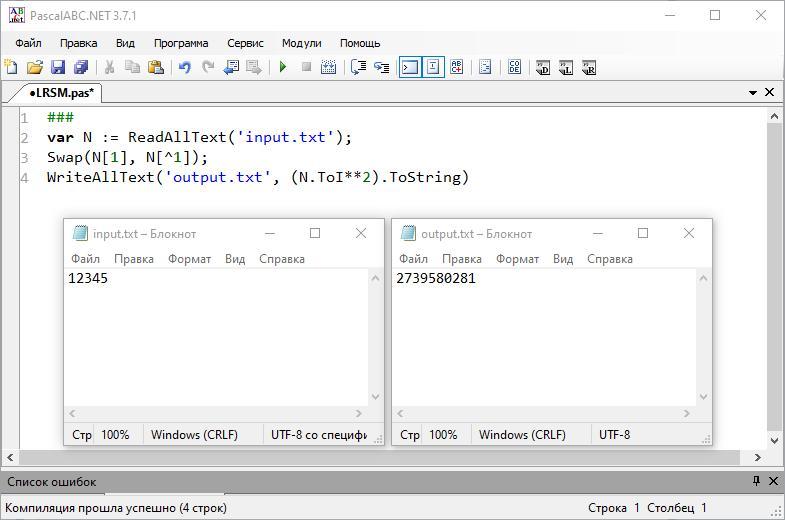Click Windows (CRLF) status in output.txt
This screenshot has width=785, height=520.
tap(522, 434)
